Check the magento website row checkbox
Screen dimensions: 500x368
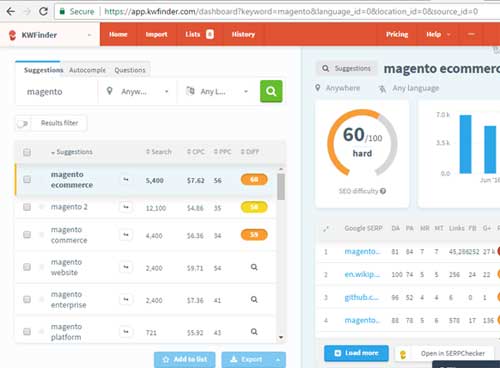27,267
